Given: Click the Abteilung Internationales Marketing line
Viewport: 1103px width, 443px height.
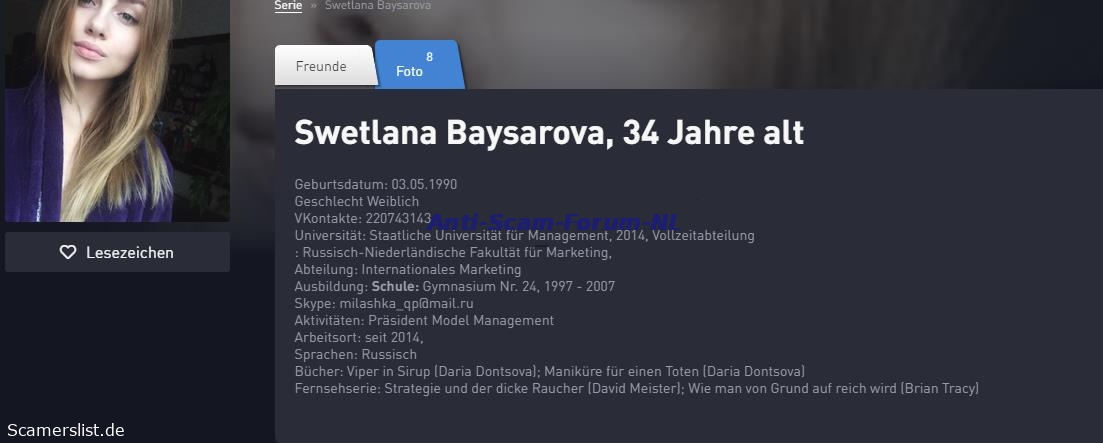Looking at the screenshot, I should 407,269.
